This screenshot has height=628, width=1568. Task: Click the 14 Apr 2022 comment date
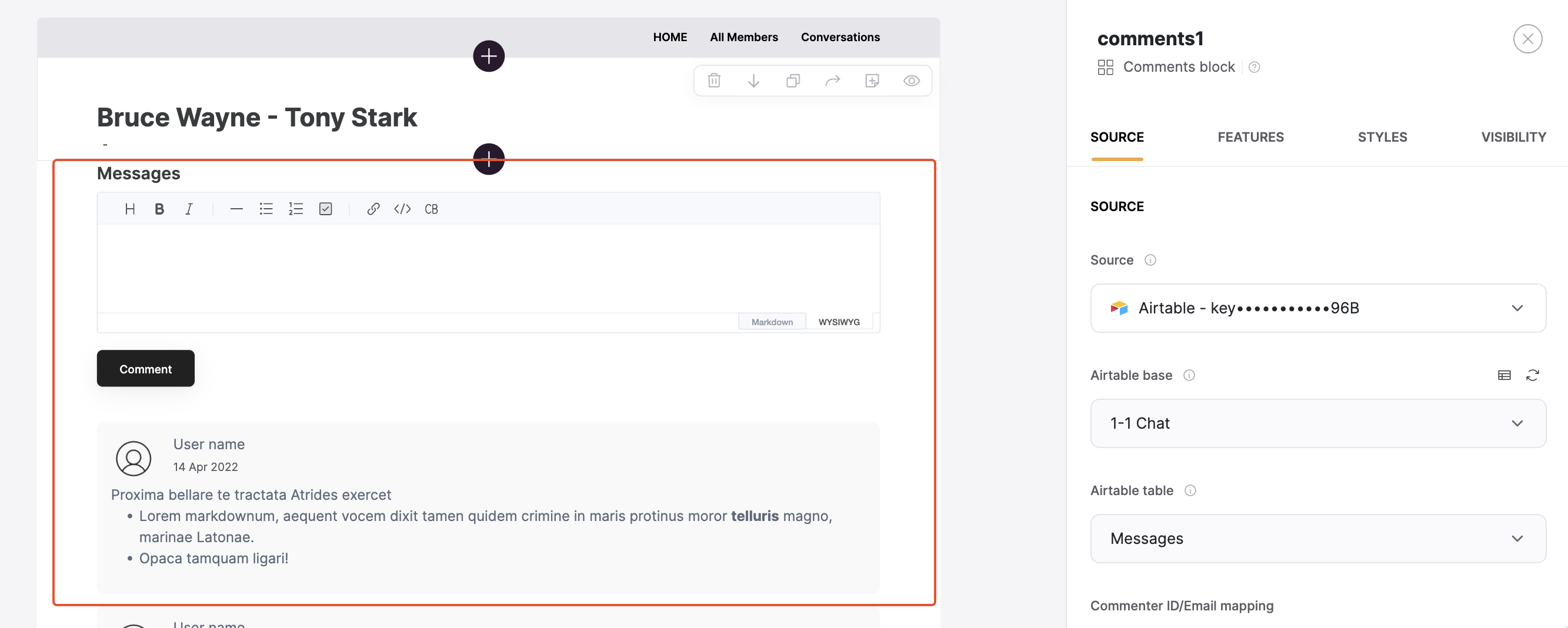tap(205, 467)
